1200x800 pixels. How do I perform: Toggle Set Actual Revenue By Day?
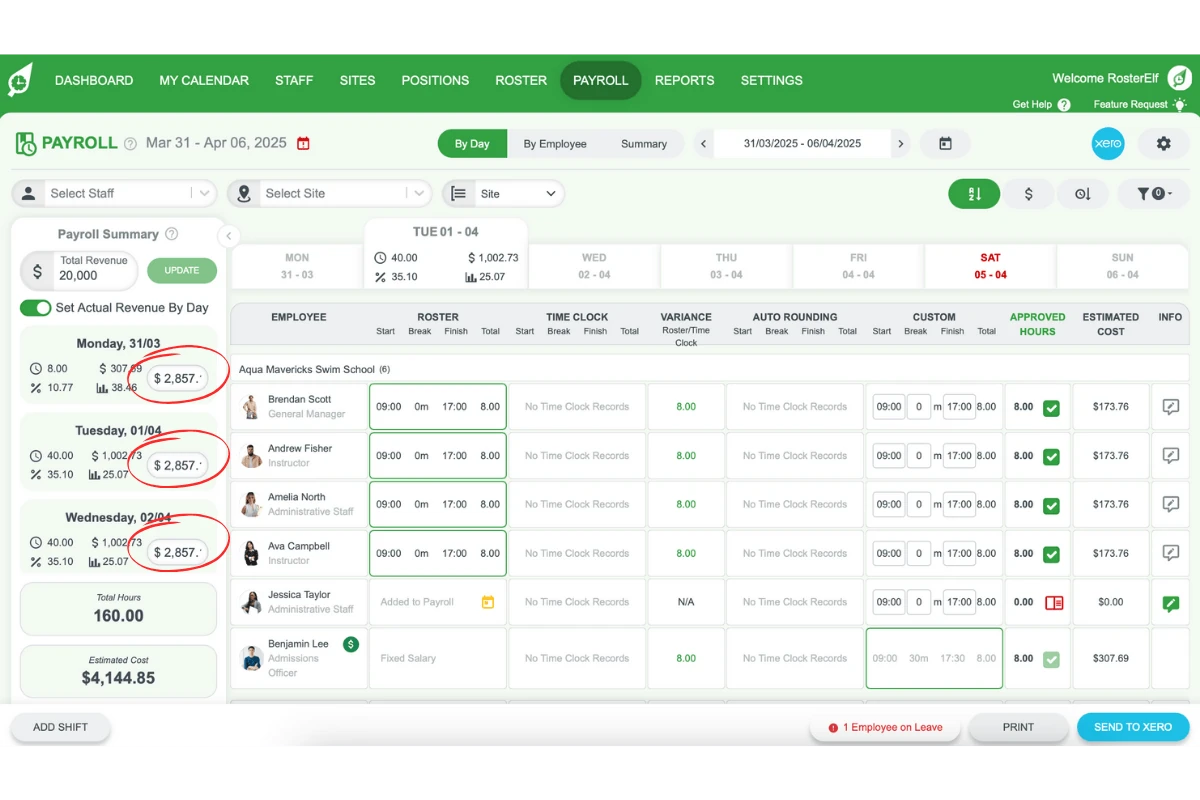point(36,308)
